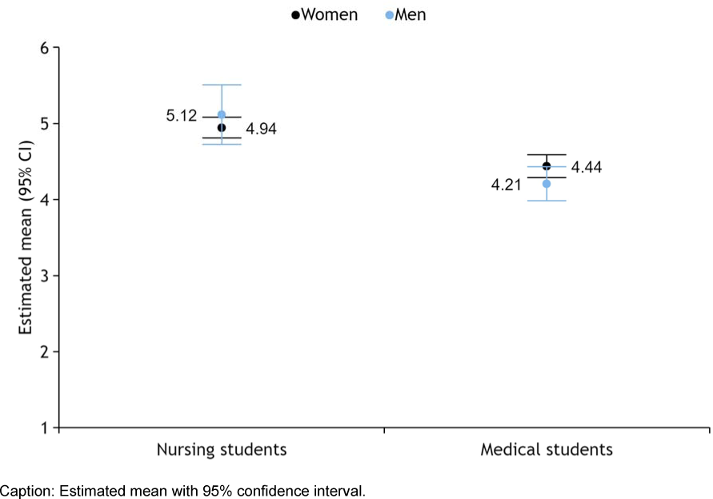Click the 4.44 data label

588,167
